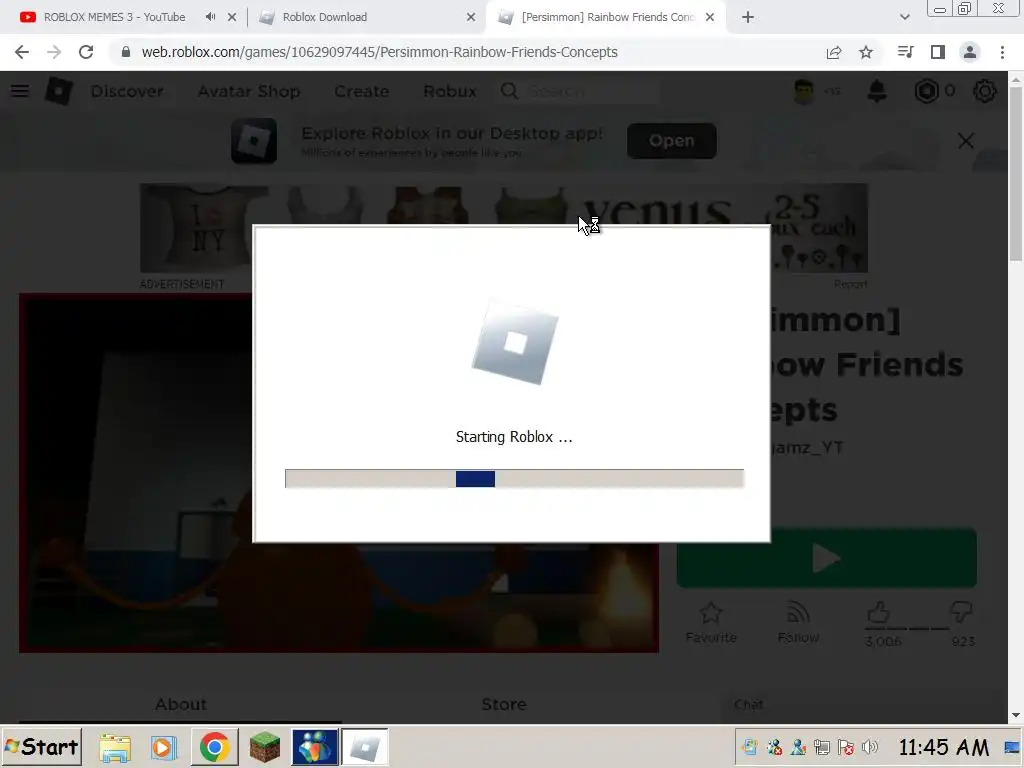Screen dimensions: 1024x768
Task: Open the Discover page
Action: pyautogui.click(x=127, y=91)
